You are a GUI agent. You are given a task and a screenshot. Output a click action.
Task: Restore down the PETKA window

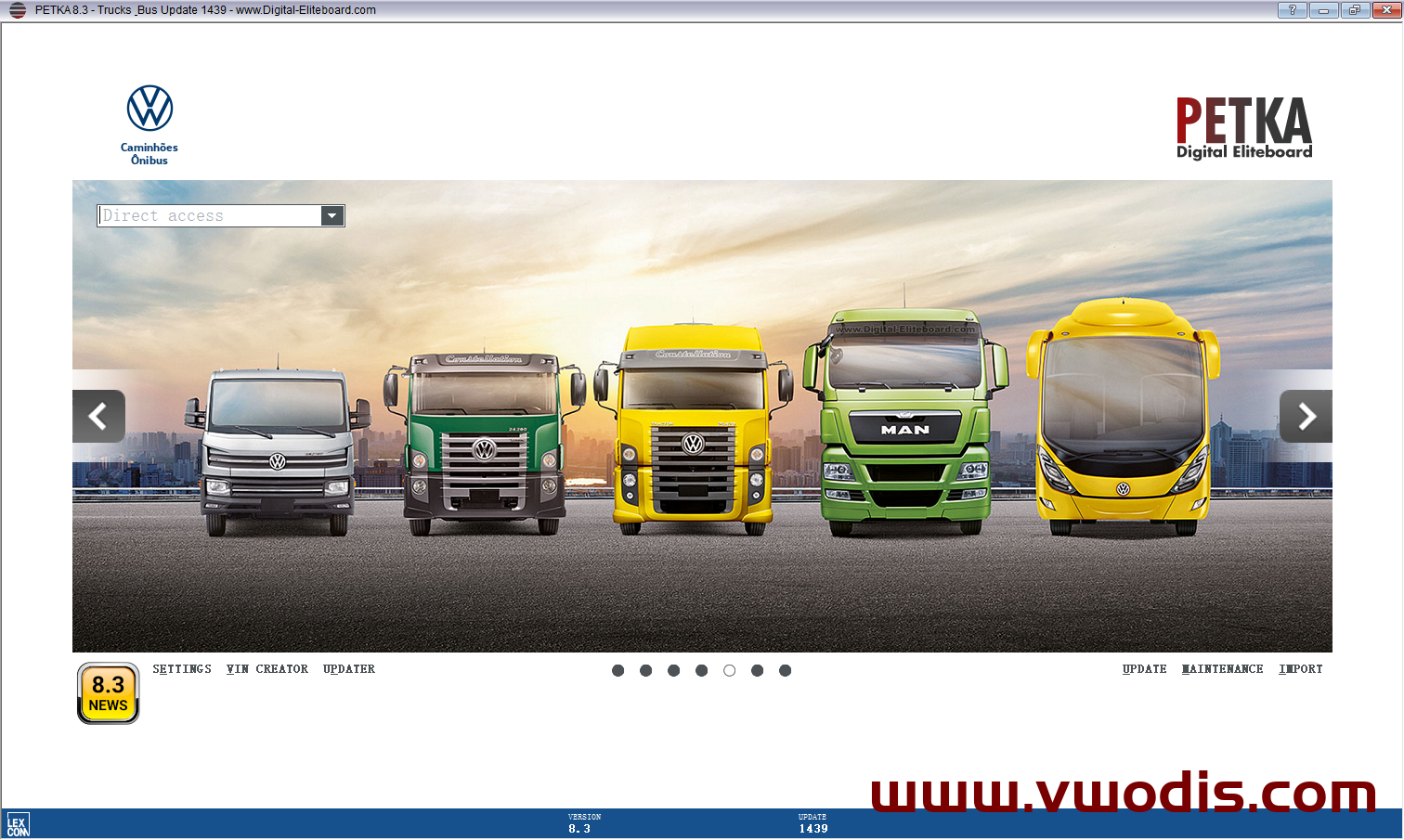(1354, 10)
